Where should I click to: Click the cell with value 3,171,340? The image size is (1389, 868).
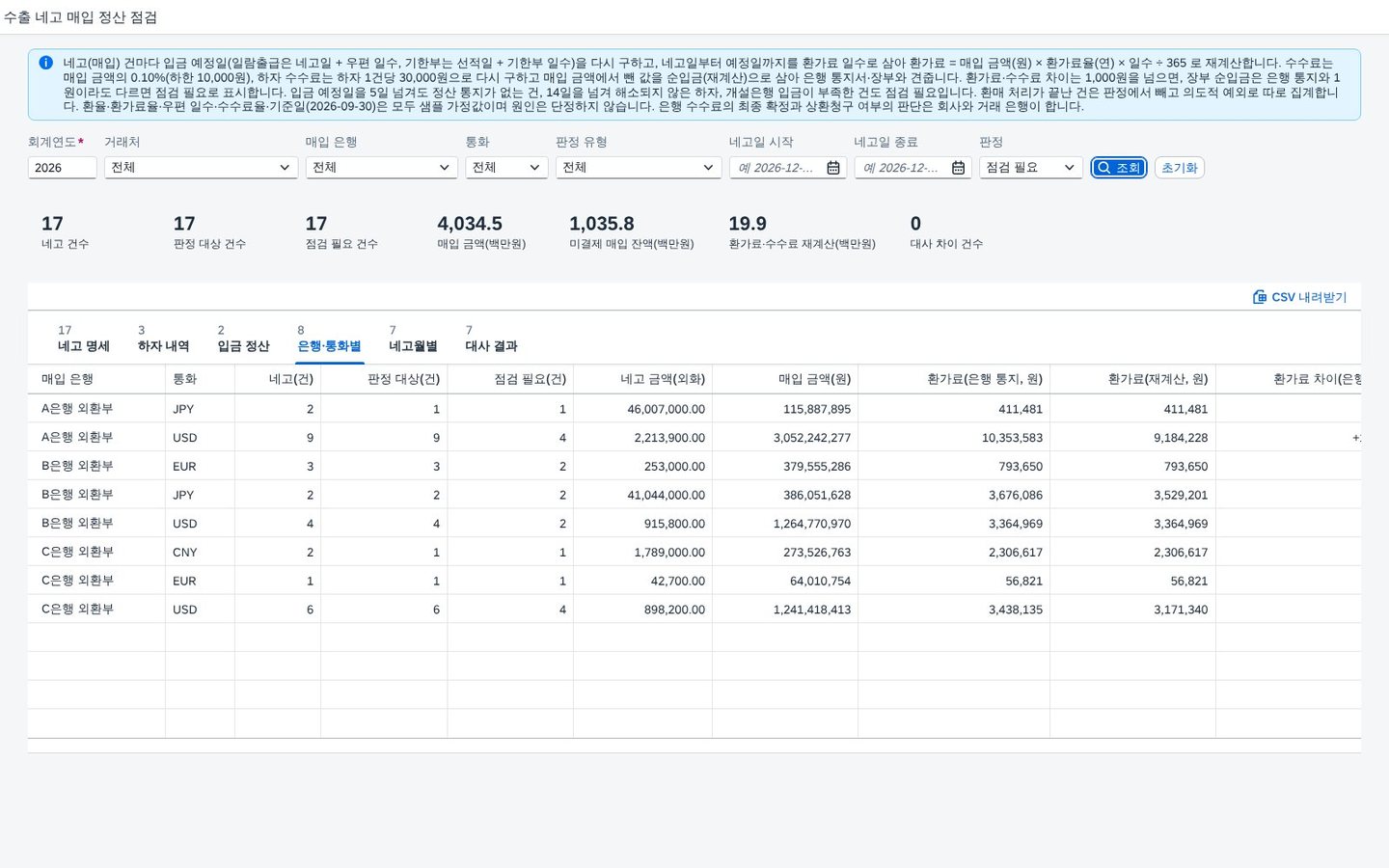[x=1132, y=610]
